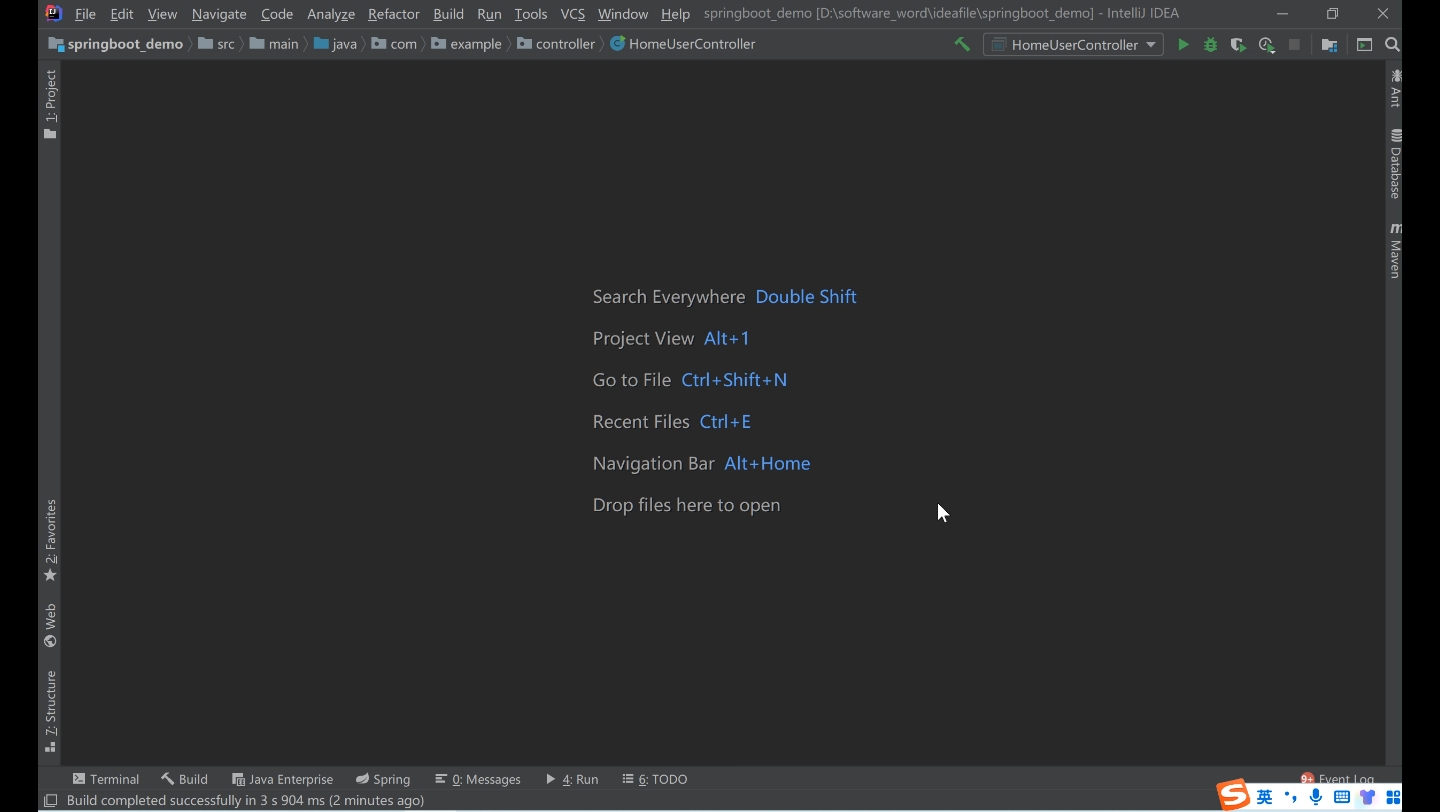Open the Terminal tool window
Image resolution: width=1440 pixels, height=812 pixels.
click(x=106, y=779)
